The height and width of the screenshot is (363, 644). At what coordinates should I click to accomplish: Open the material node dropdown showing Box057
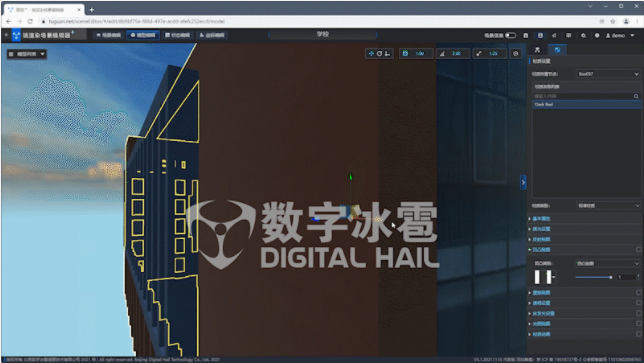click(608, 74)
